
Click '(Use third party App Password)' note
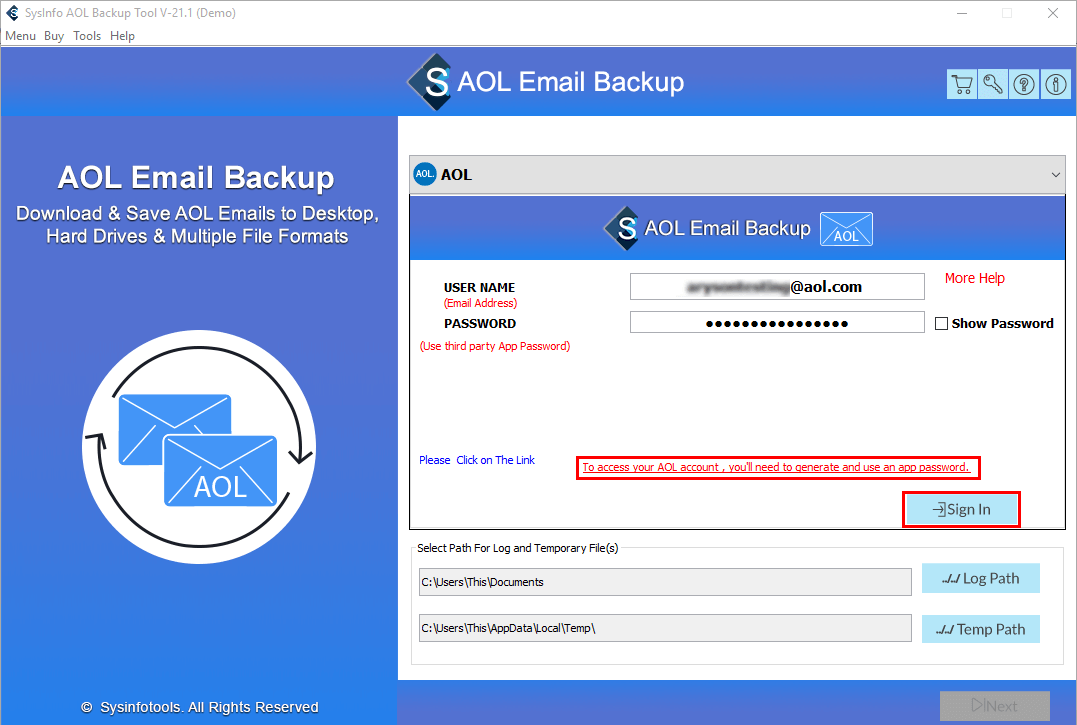(495, 346)
